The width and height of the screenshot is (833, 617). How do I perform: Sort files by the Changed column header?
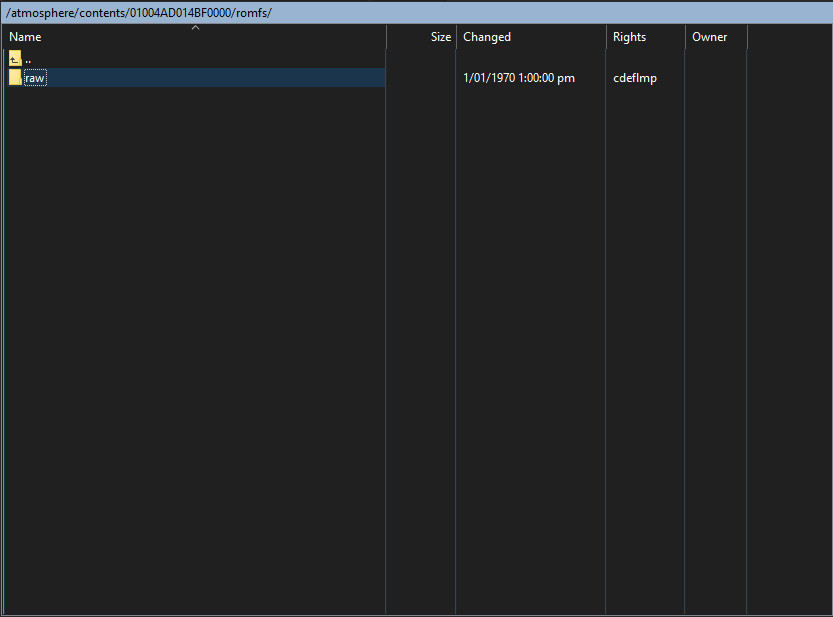487,37
